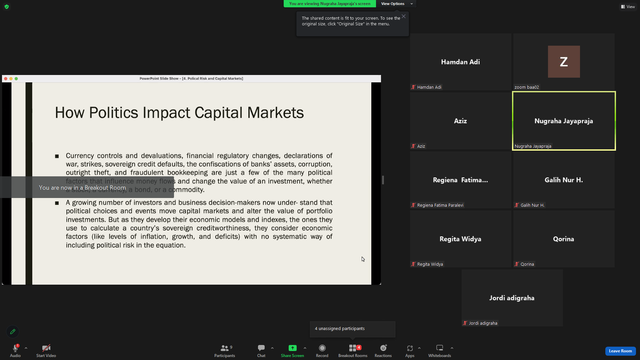Select Hamdan Adi's video tile
This screenshot has width=640, height=360.
[x=460, y=62]
